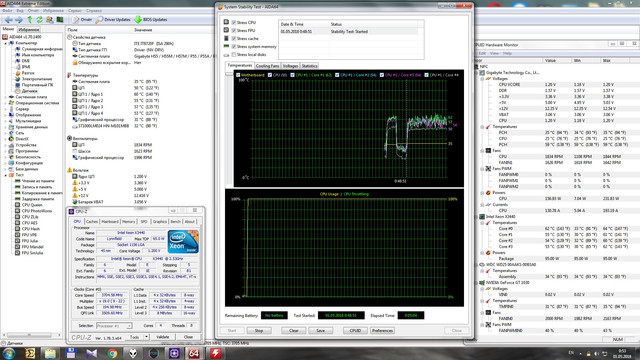Open the Alienware alien head taskbar icon
Screen dimensions: 640x360
tap(133, 353)
